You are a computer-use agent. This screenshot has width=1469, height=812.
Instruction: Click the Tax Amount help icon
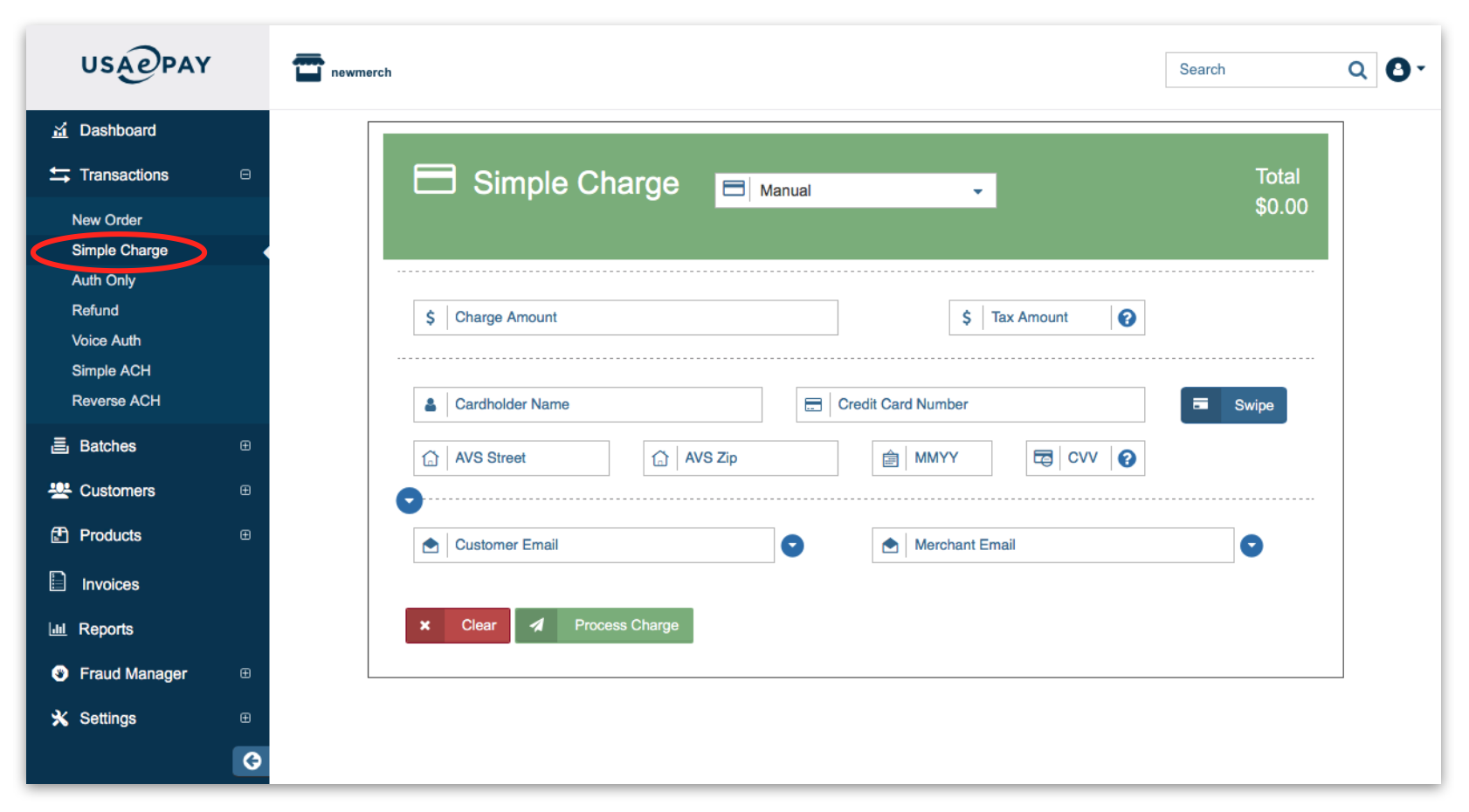(x=1127, y=318)
